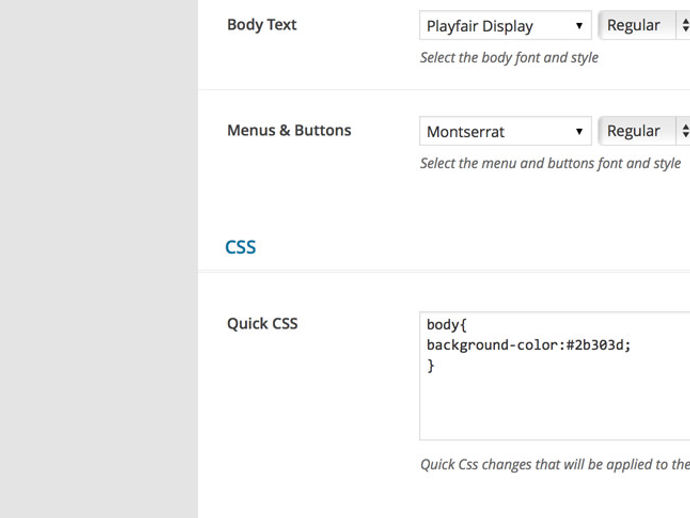The width and height of the screenshot is (690, 518).
Task: Place cursor on the background-color line
Action: click(529, 345)
